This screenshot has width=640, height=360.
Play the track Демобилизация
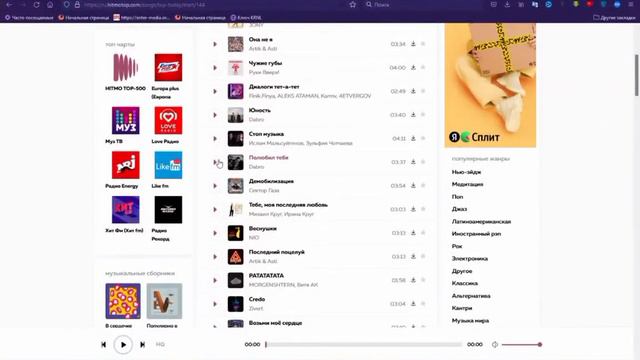215,186
